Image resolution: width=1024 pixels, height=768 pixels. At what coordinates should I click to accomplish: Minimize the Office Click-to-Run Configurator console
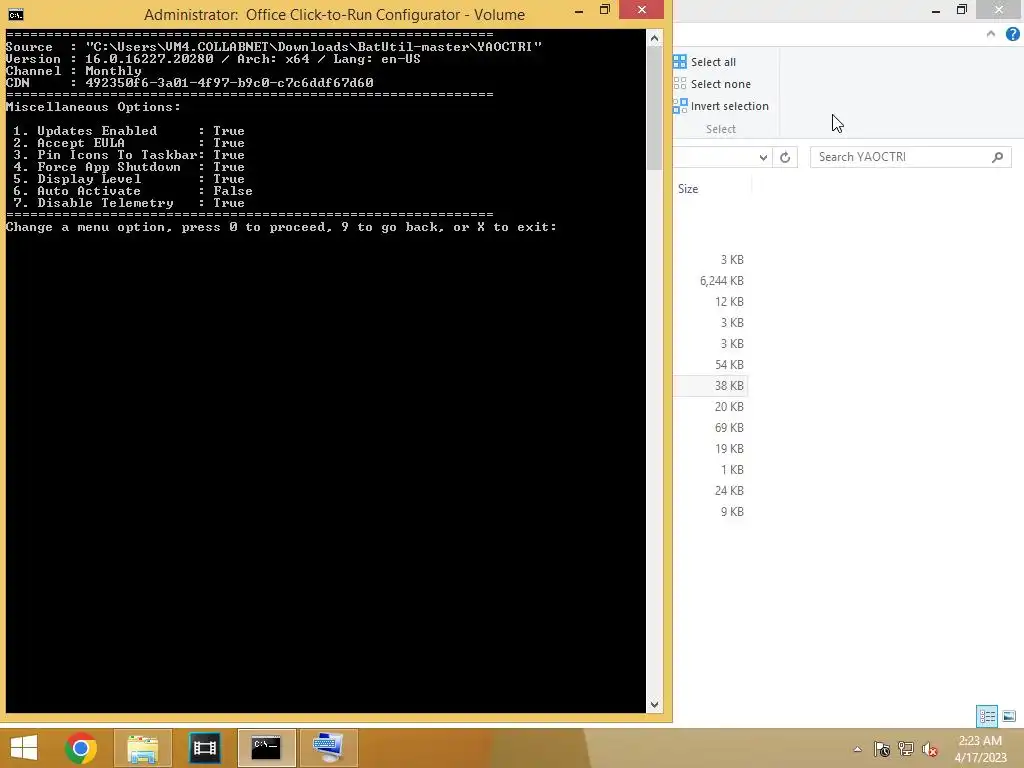(x=579, y=10)
